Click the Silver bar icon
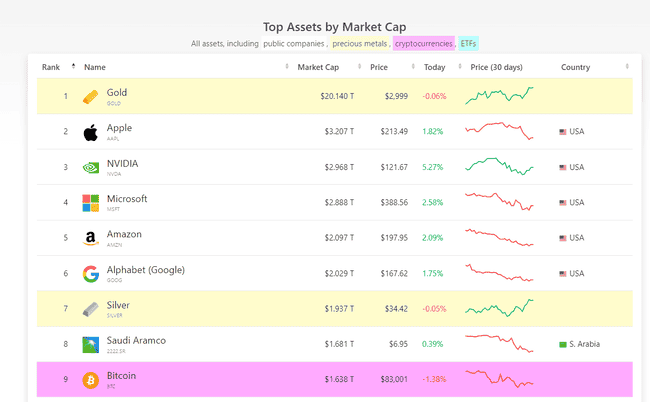 91,309
